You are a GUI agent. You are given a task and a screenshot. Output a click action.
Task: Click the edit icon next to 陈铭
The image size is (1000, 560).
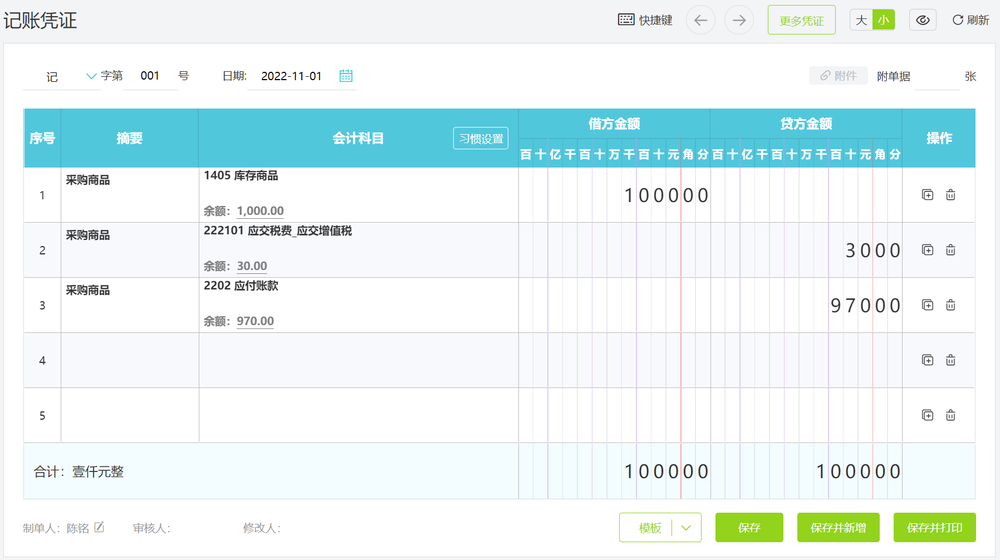click(x=99, y=528)
